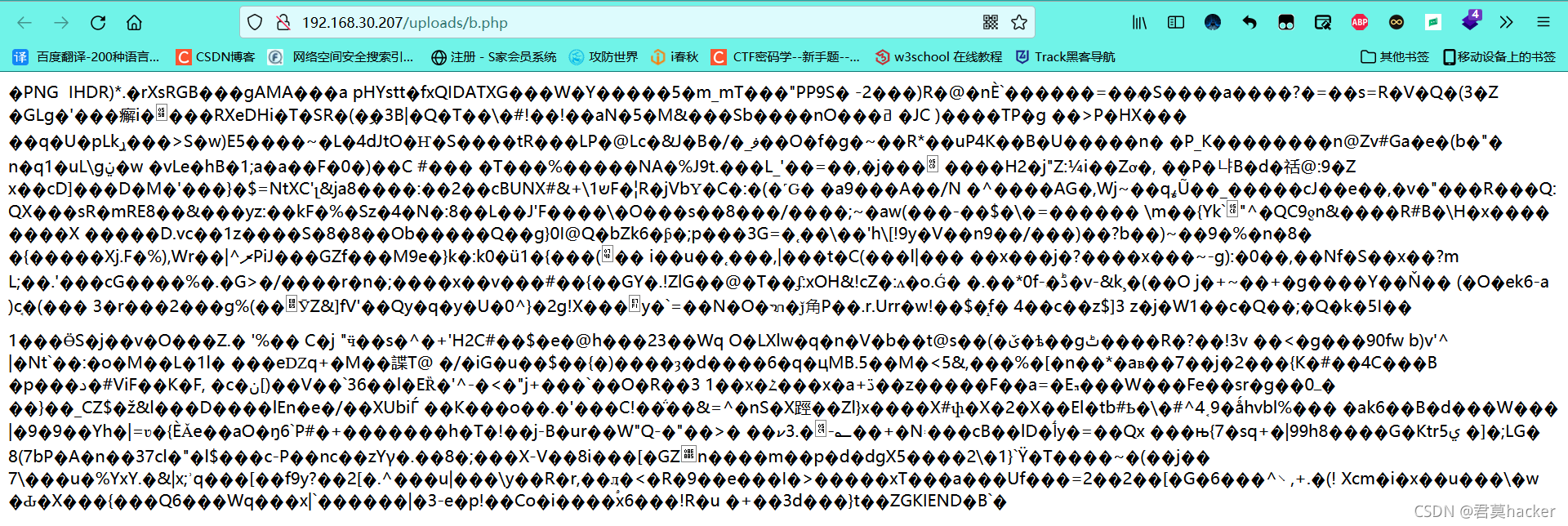The width and height of the screenshot is (1568, 526).
Task: Open the QR code generator icon
Action: 991,22
